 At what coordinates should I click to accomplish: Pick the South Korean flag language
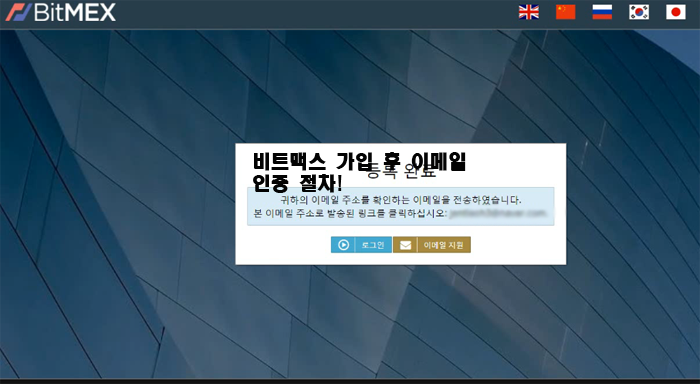point(639,12)
